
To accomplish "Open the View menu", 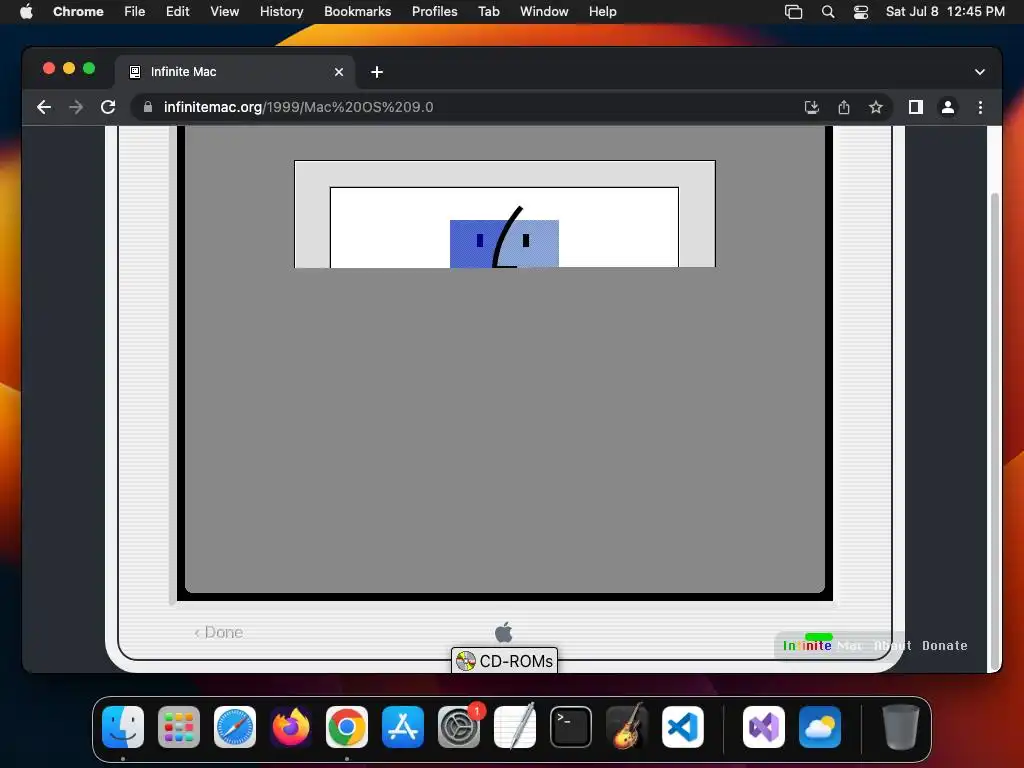I will coord(225,11).
